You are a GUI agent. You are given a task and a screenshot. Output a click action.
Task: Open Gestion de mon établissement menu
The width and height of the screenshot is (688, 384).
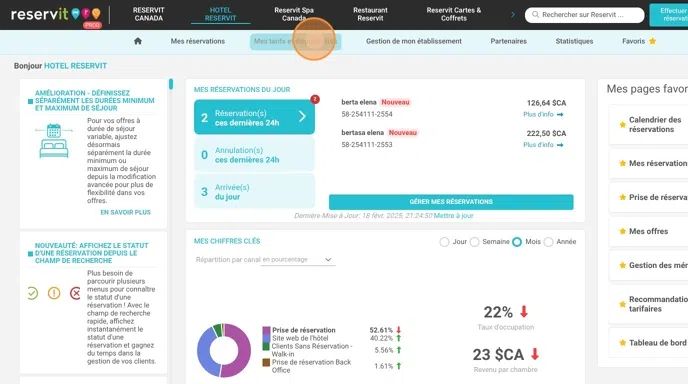[x=414, y=41]
